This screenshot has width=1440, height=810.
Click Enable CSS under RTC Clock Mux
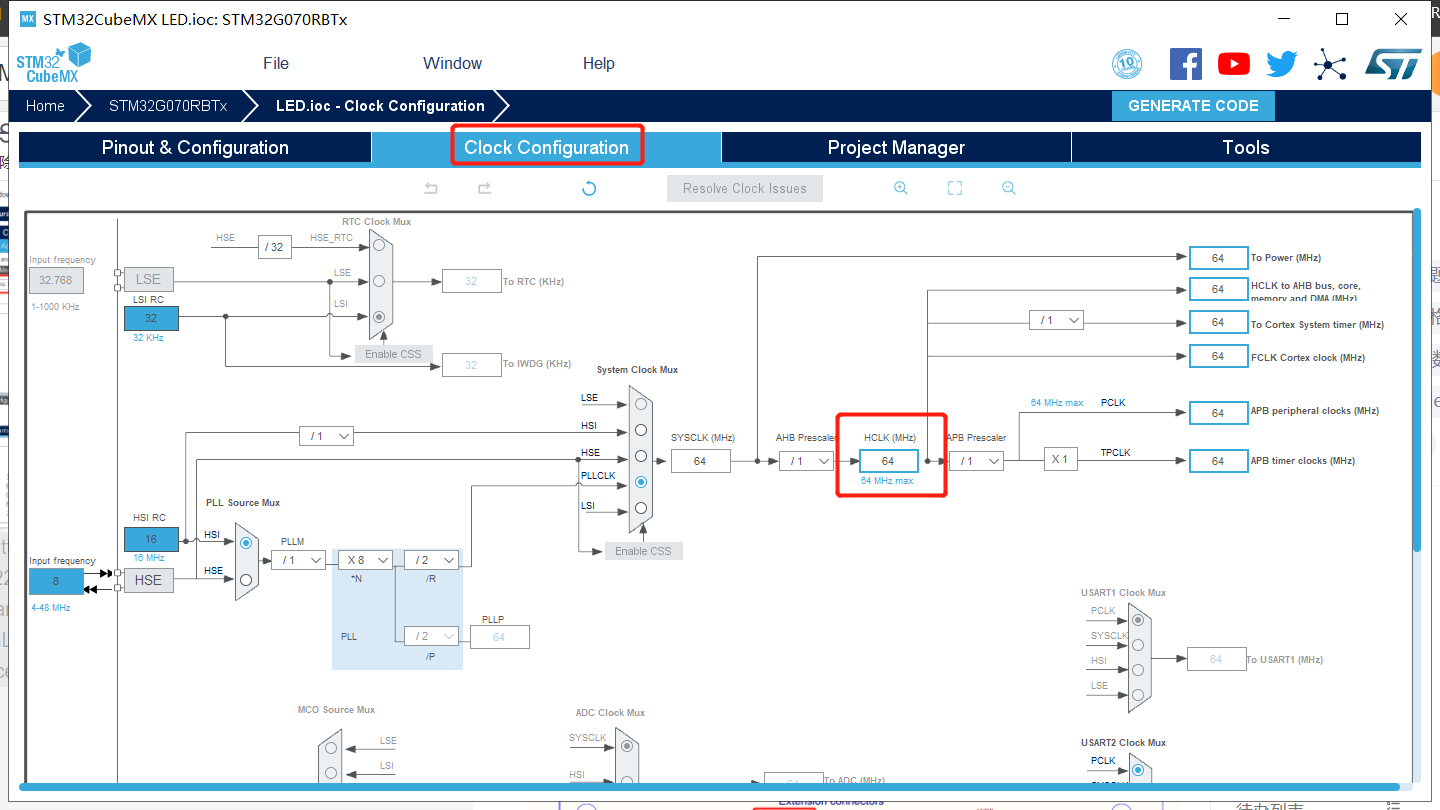(394, 354)
